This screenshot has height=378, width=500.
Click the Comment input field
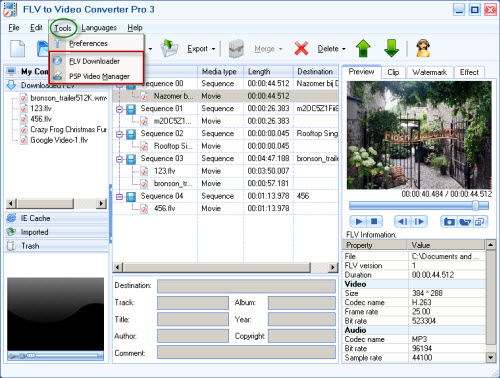point(246,352)
